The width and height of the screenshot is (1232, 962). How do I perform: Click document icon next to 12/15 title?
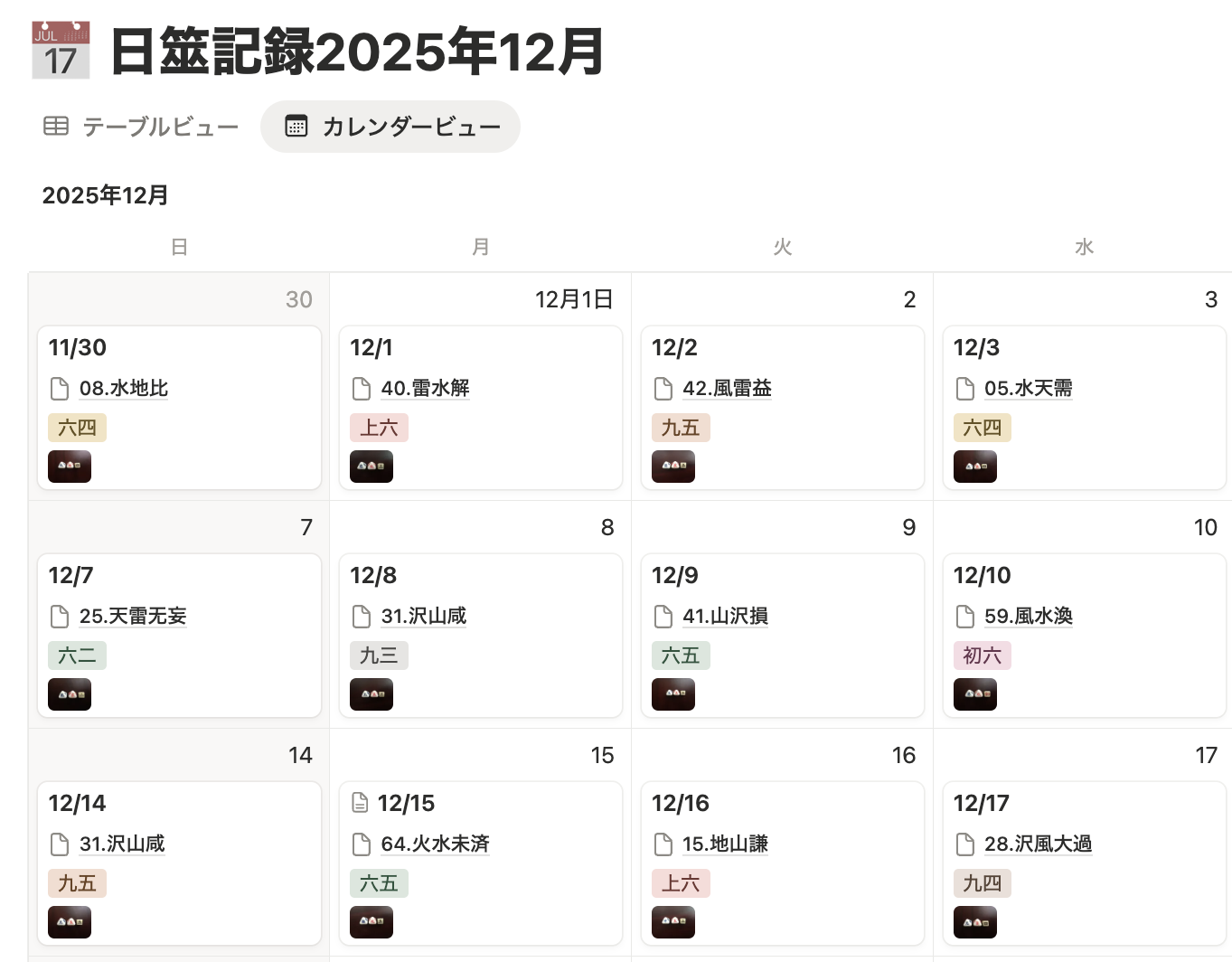click(x=360, y=803)
